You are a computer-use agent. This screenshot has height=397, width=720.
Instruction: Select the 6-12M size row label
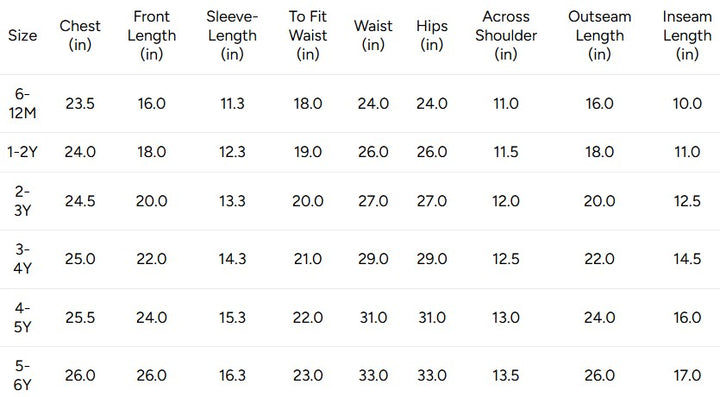pyautogui.click(x=22, y=103)
